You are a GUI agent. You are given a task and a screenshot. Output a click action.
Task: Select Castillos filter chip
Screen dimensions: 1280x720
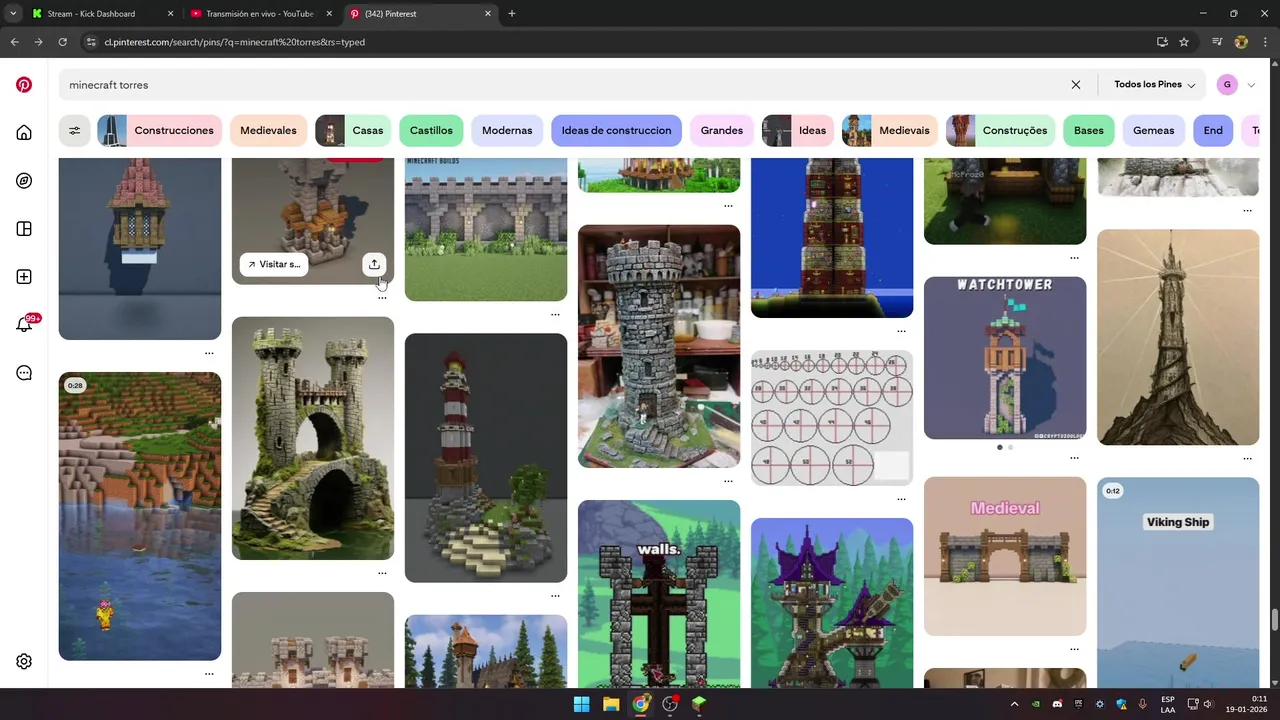(x=431, y=130)
